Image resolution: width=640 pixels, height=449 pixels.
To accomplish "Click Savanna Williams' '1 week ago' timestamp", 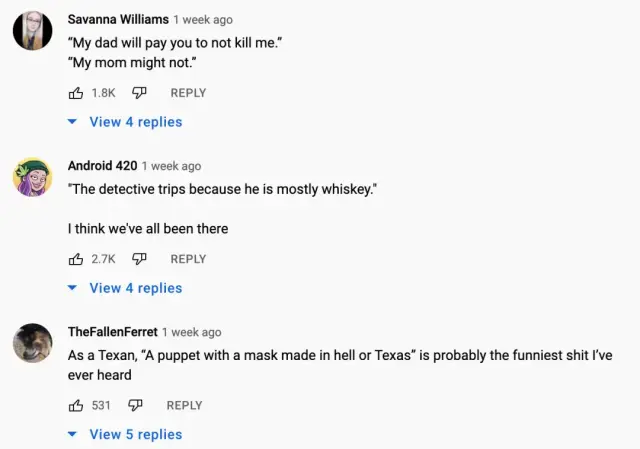I will coord(203,19).
